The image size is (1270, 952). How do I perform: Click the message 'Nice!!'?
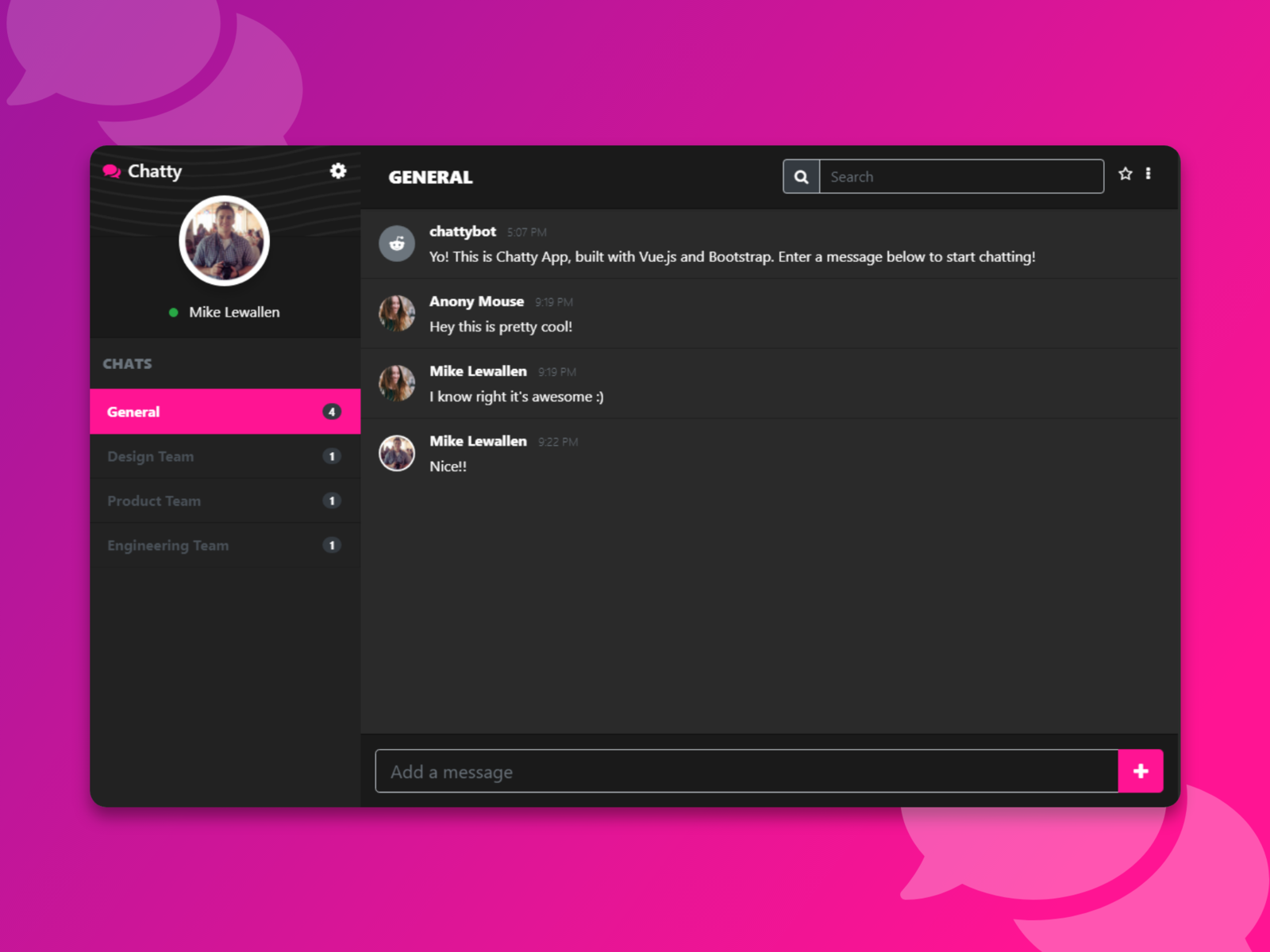pos(448,466)
